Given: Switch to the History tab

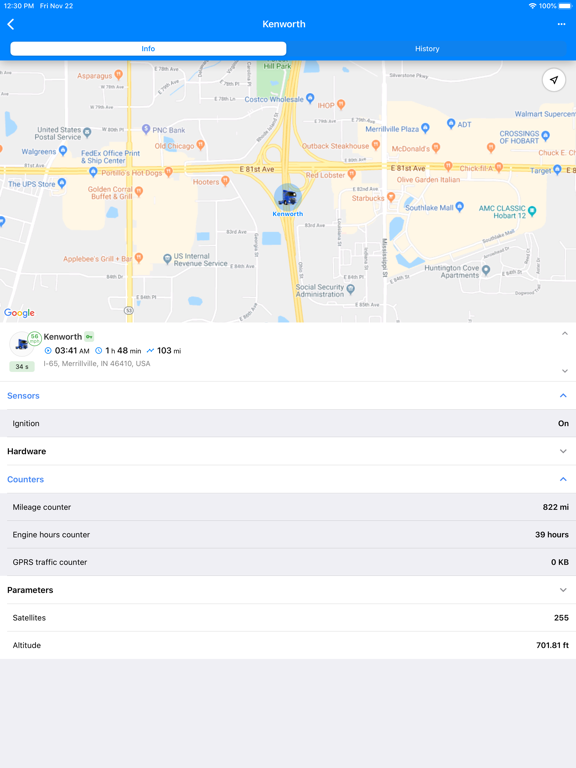Looking at the screenshot, I should click(x=427, y=48).
